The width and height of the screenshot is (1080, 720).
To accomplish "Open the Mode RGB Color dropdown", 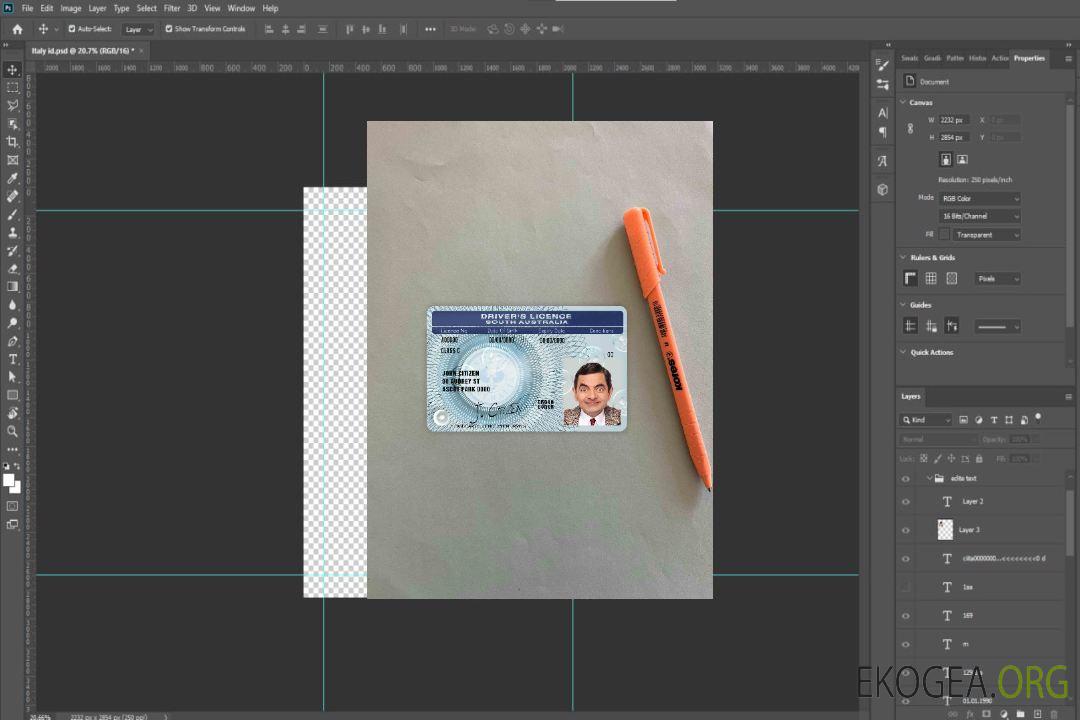I will [980, 198].
